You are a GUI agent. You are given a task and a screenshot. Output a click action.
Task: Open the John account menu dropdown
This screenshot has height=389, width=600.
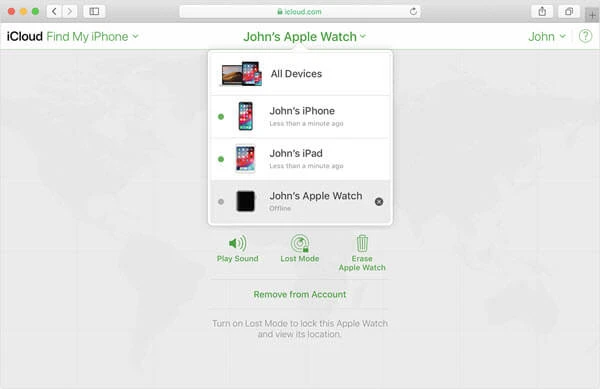click(547, 37)
